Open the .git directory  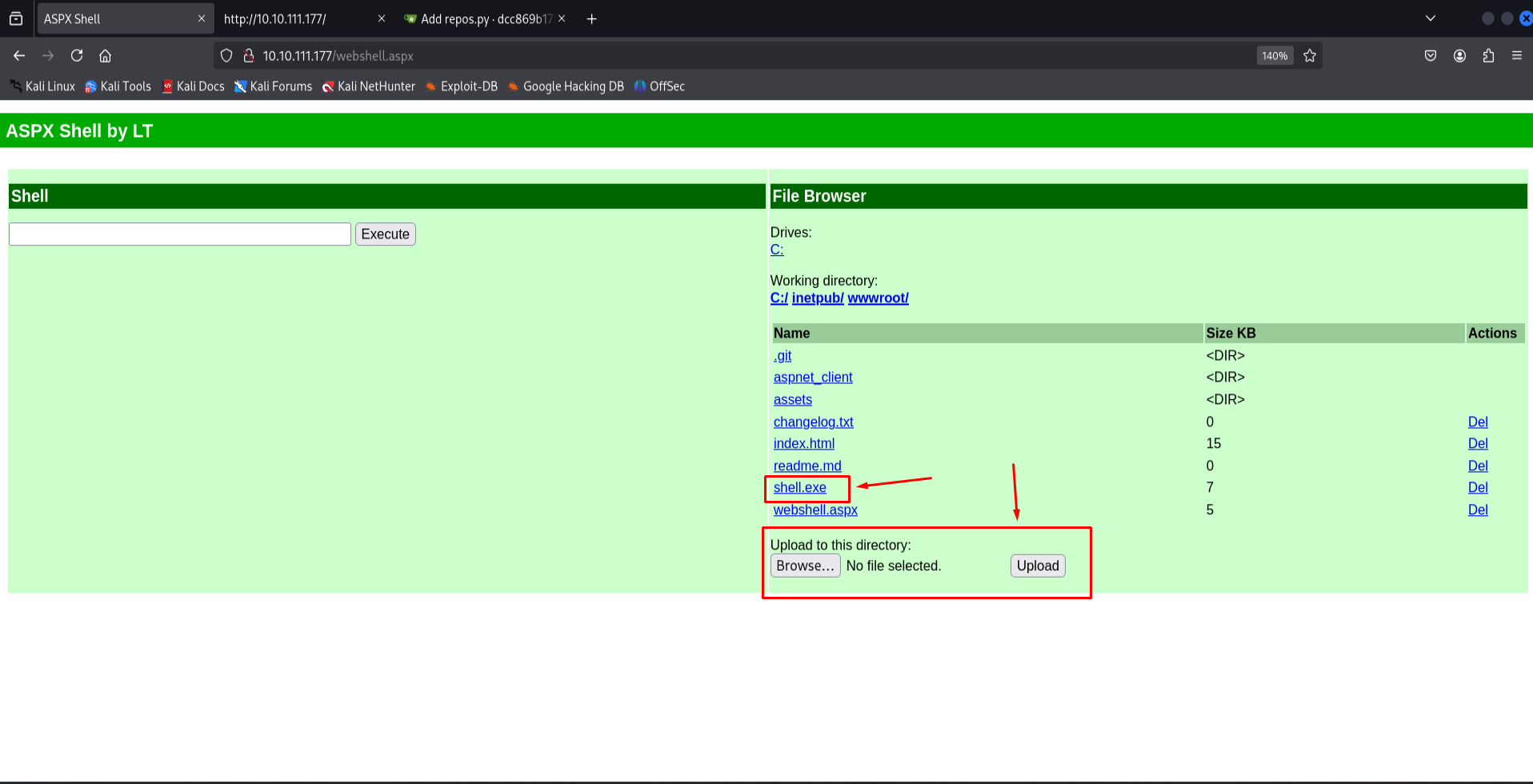(x=783, y=355)
